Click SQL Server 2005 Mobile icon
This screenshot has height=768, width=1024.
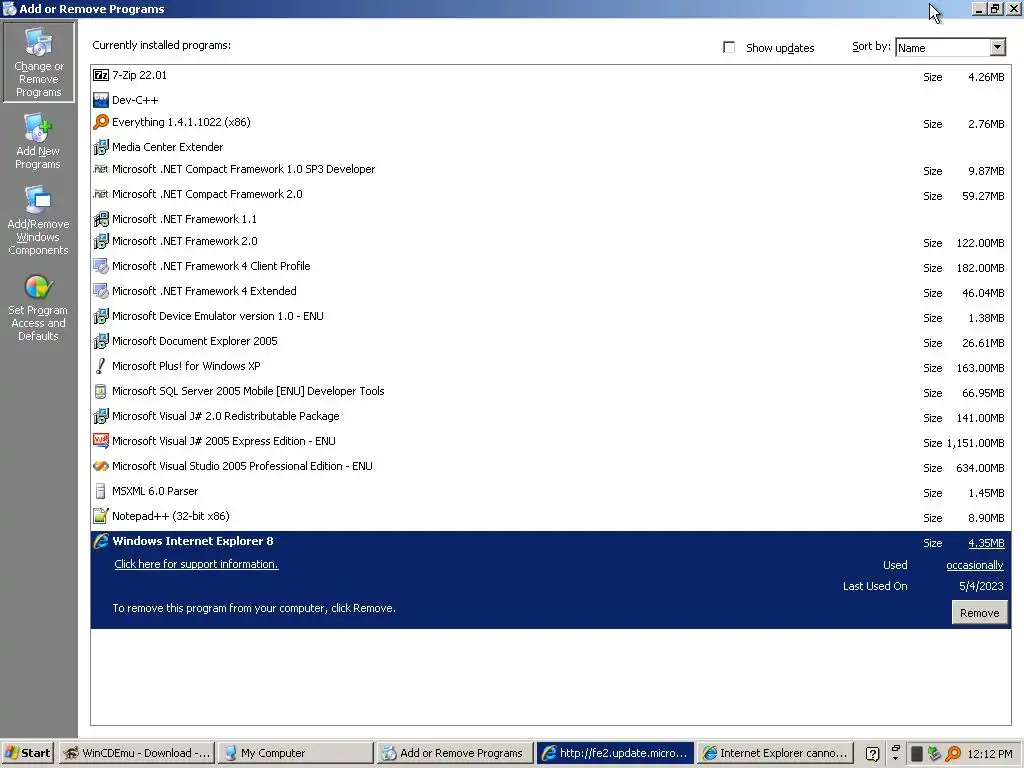[x=101, y=391]
